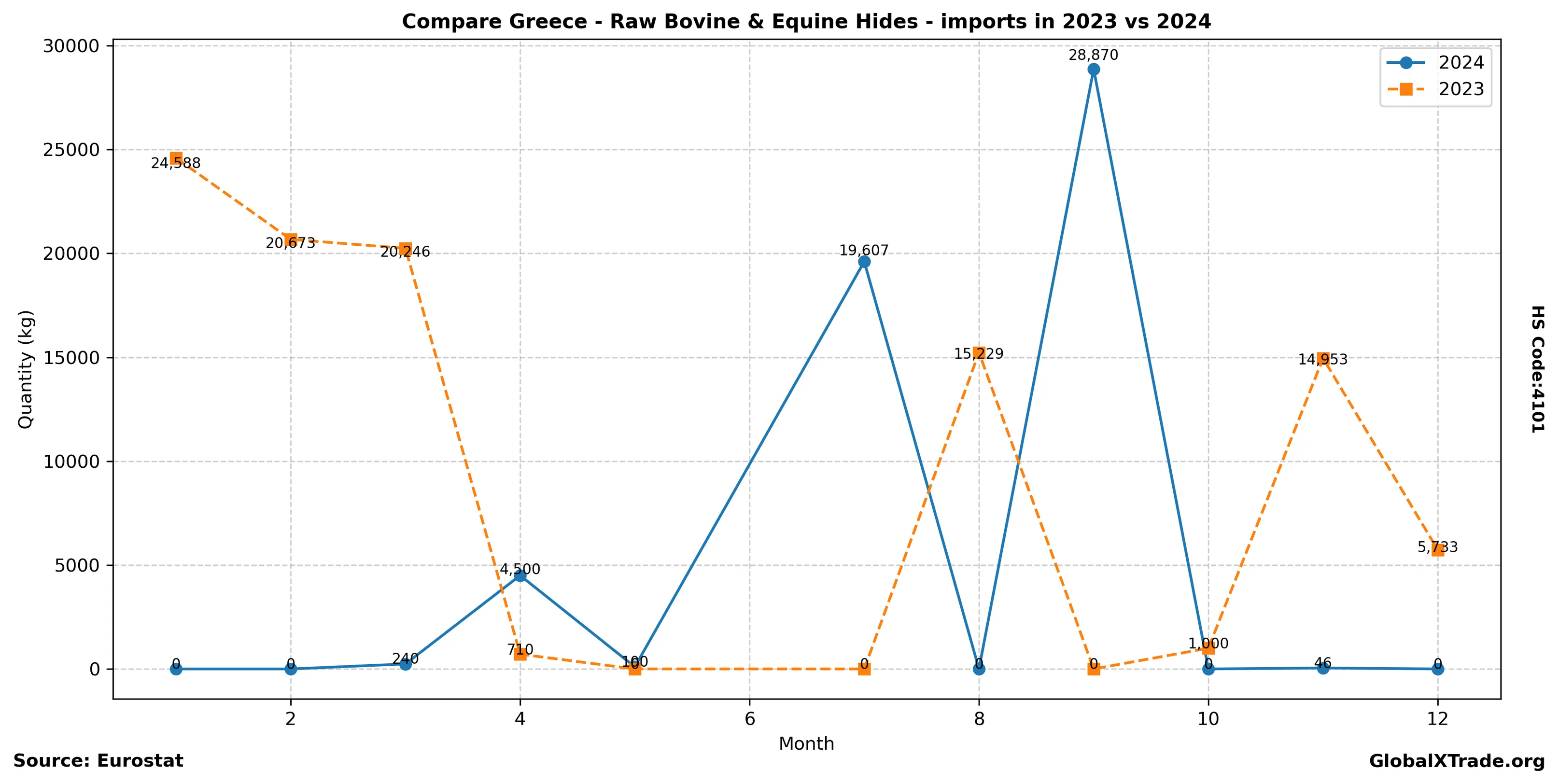Click the 2023 square marker labeled 24,588

click(x=176, y=158)
